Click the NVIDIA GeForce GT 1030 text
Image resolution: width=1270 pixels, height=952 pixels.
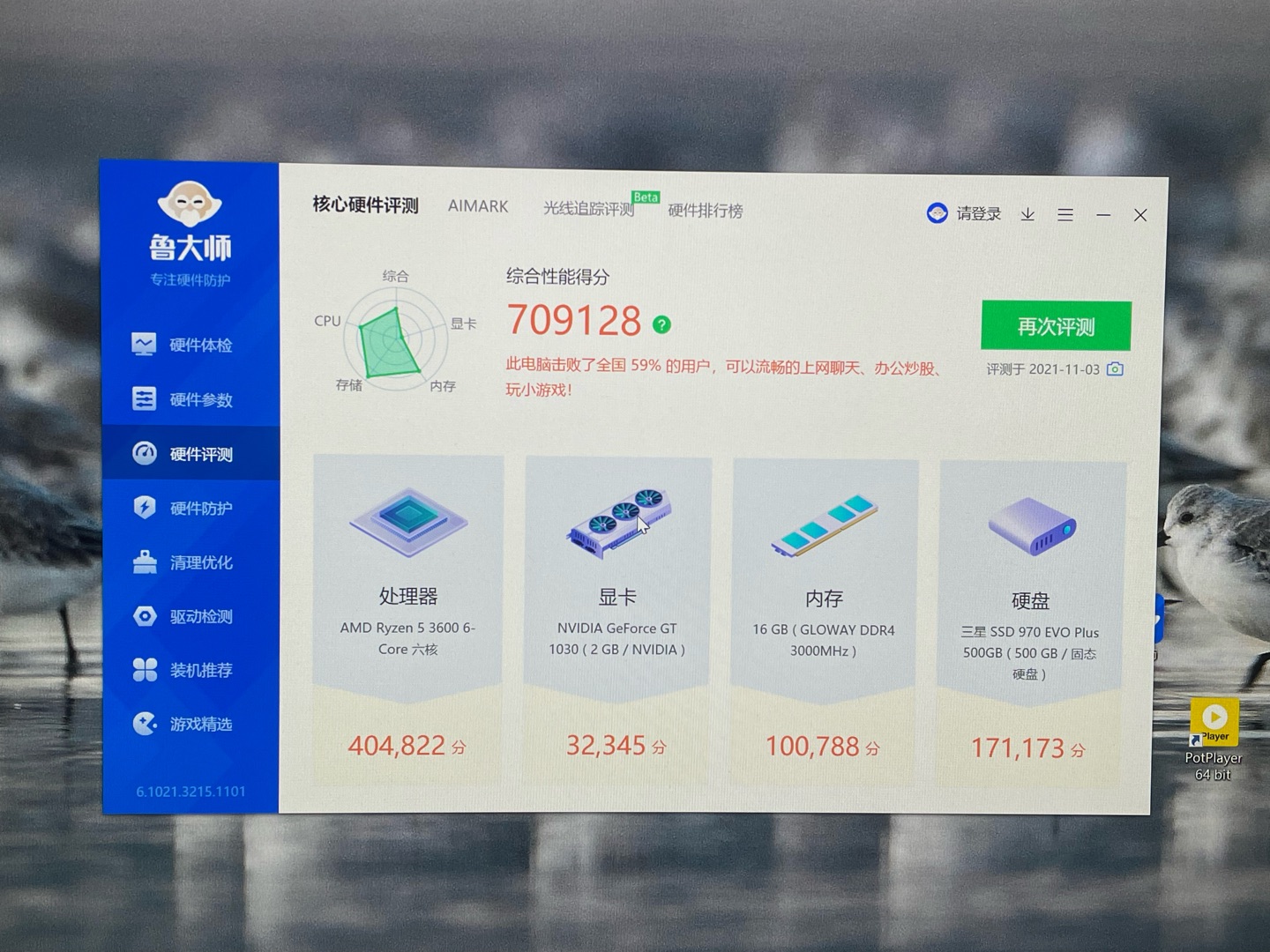coord(617,639)
